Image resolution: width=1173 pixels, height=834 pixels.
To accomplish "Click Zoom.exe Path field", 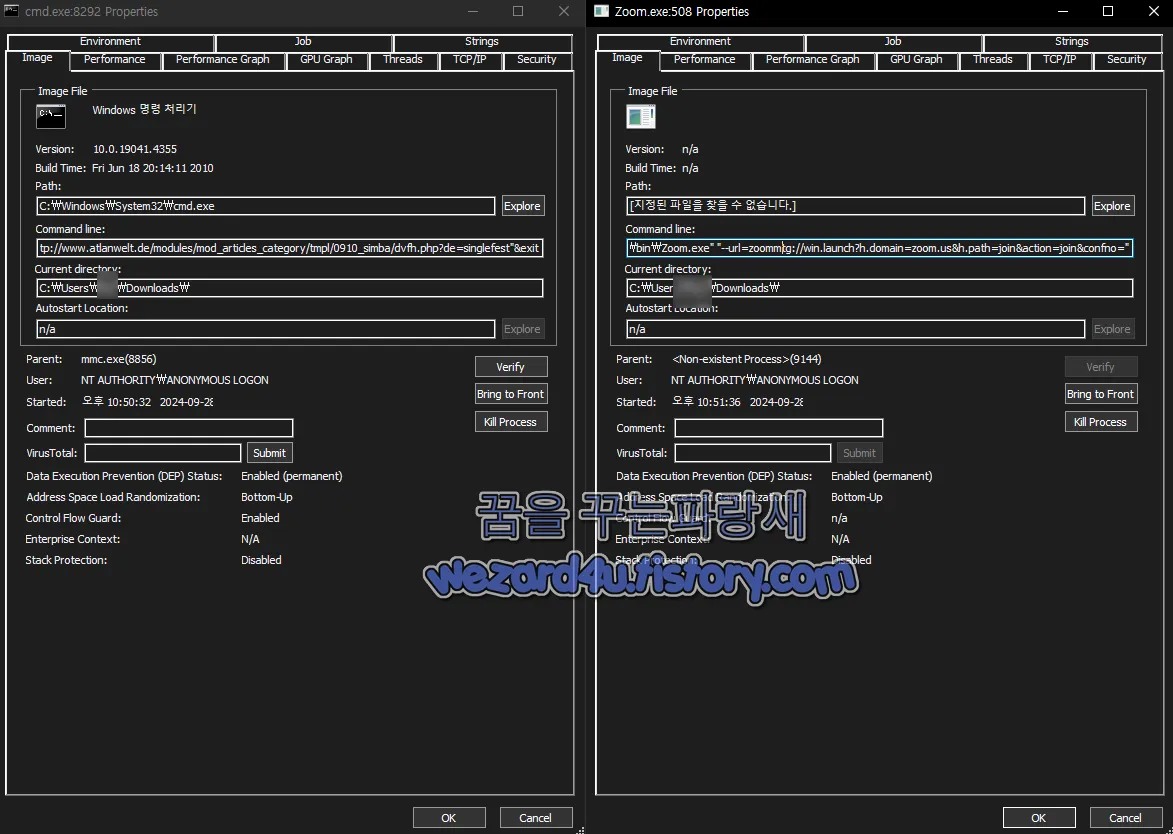I will [856, 206].
